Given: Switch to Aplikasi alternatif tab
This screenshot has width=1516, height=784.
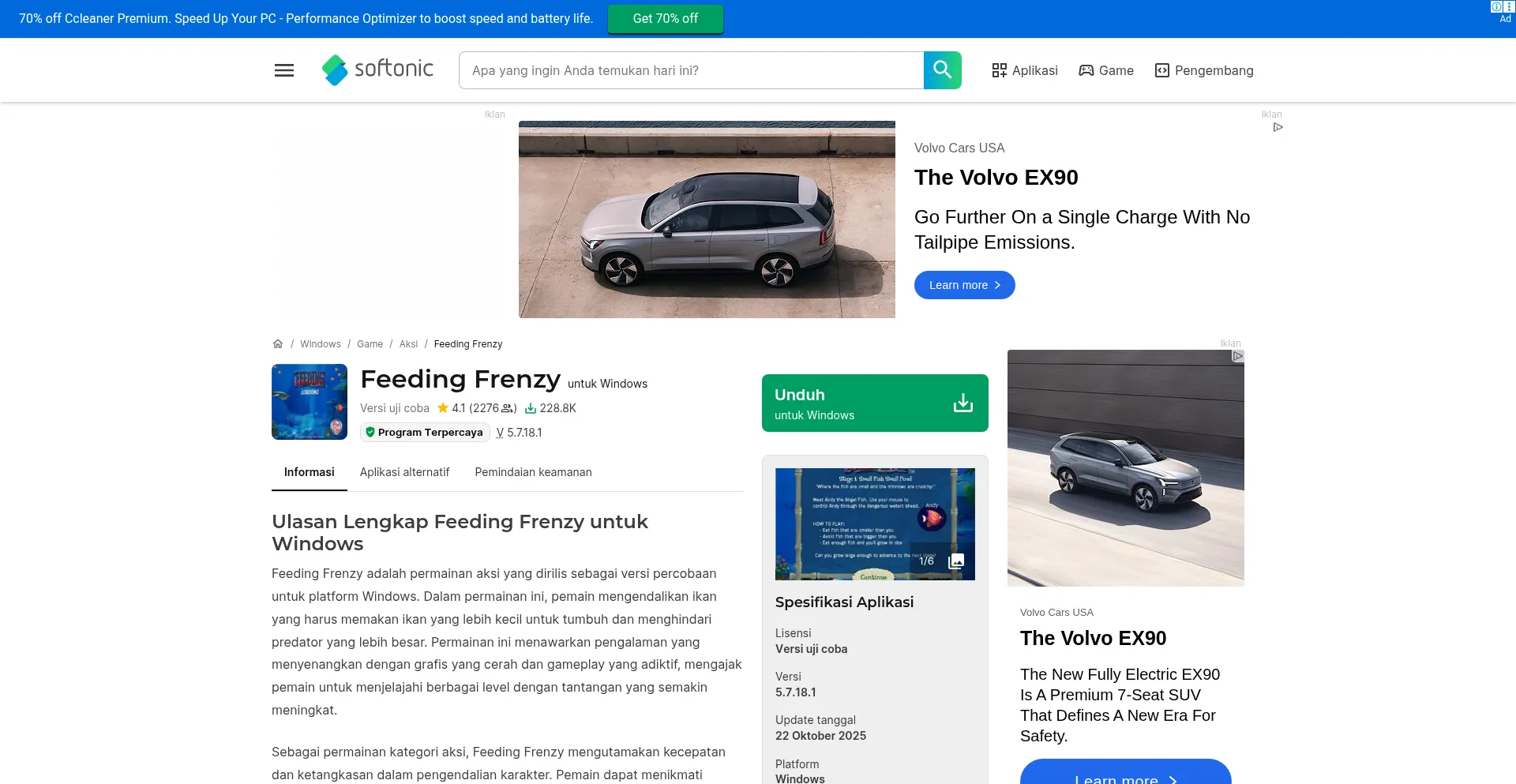Looking at the screenshot, I should pyautogui.click(x=404, y=472).
